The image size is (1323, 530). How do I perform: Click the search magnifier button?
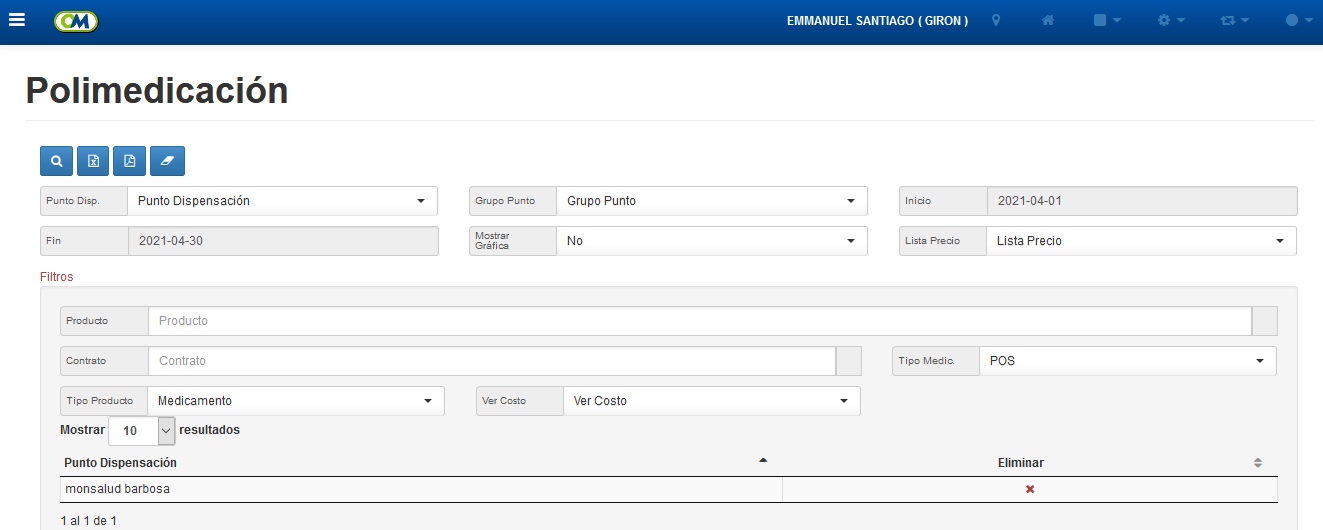coord(57,161)
